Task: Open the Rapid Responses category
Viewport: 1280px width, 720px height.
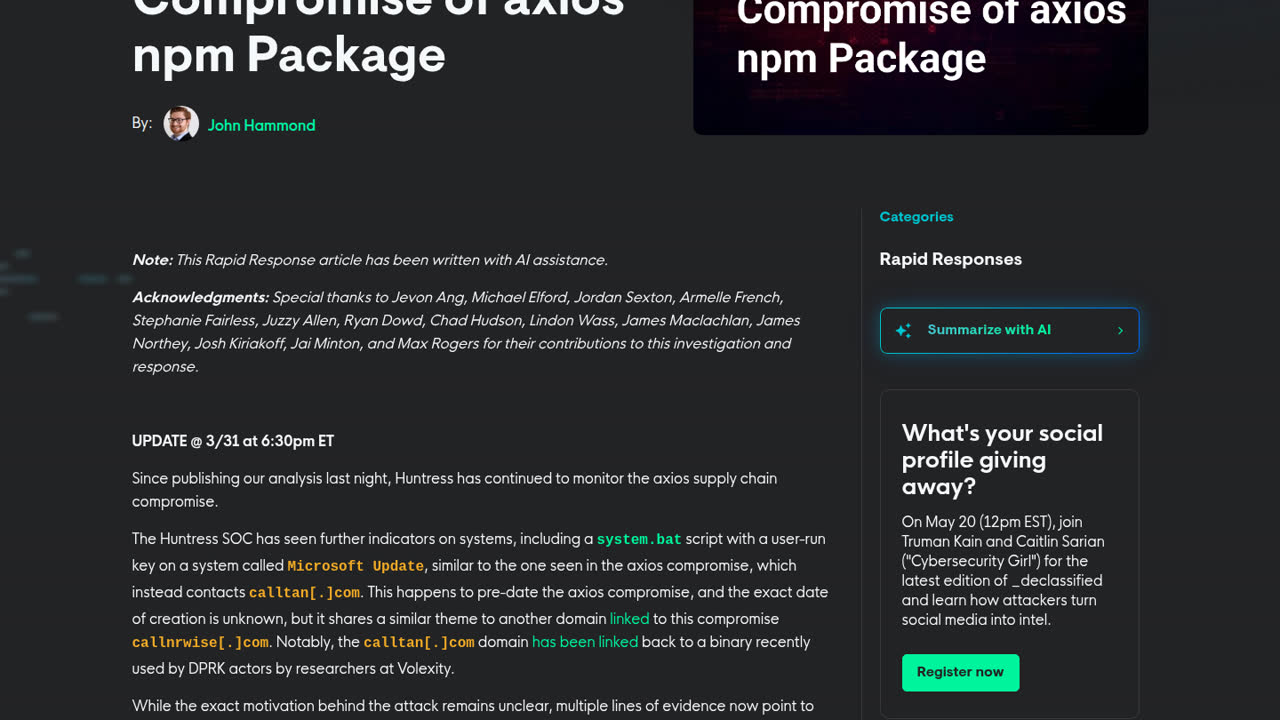Action: 950,259
